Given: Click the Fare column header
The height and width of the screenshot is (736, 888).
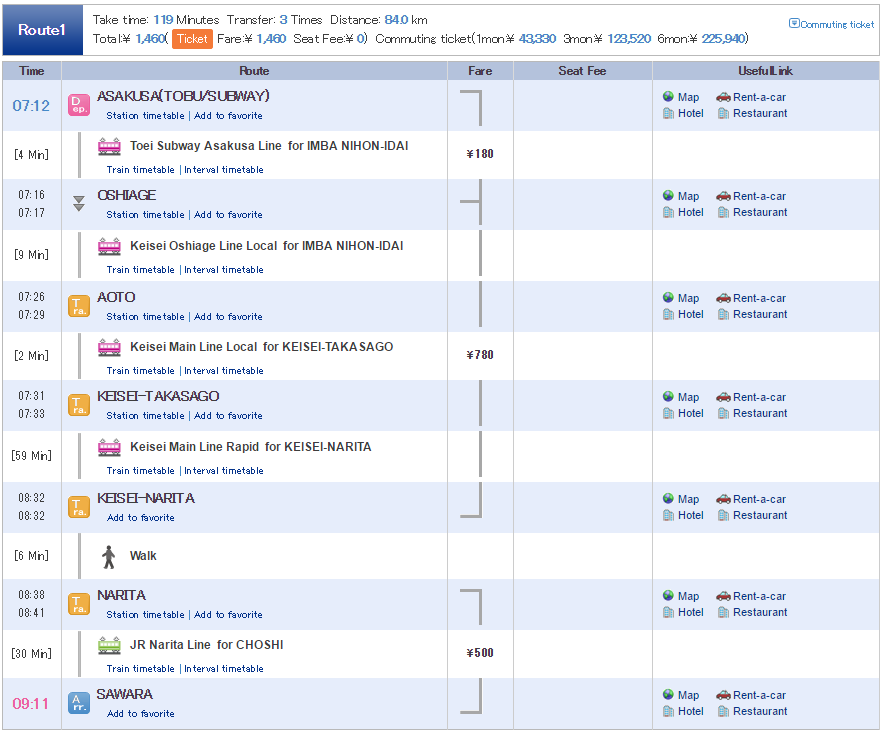Looking at the screenshot, I should point(480,71).
